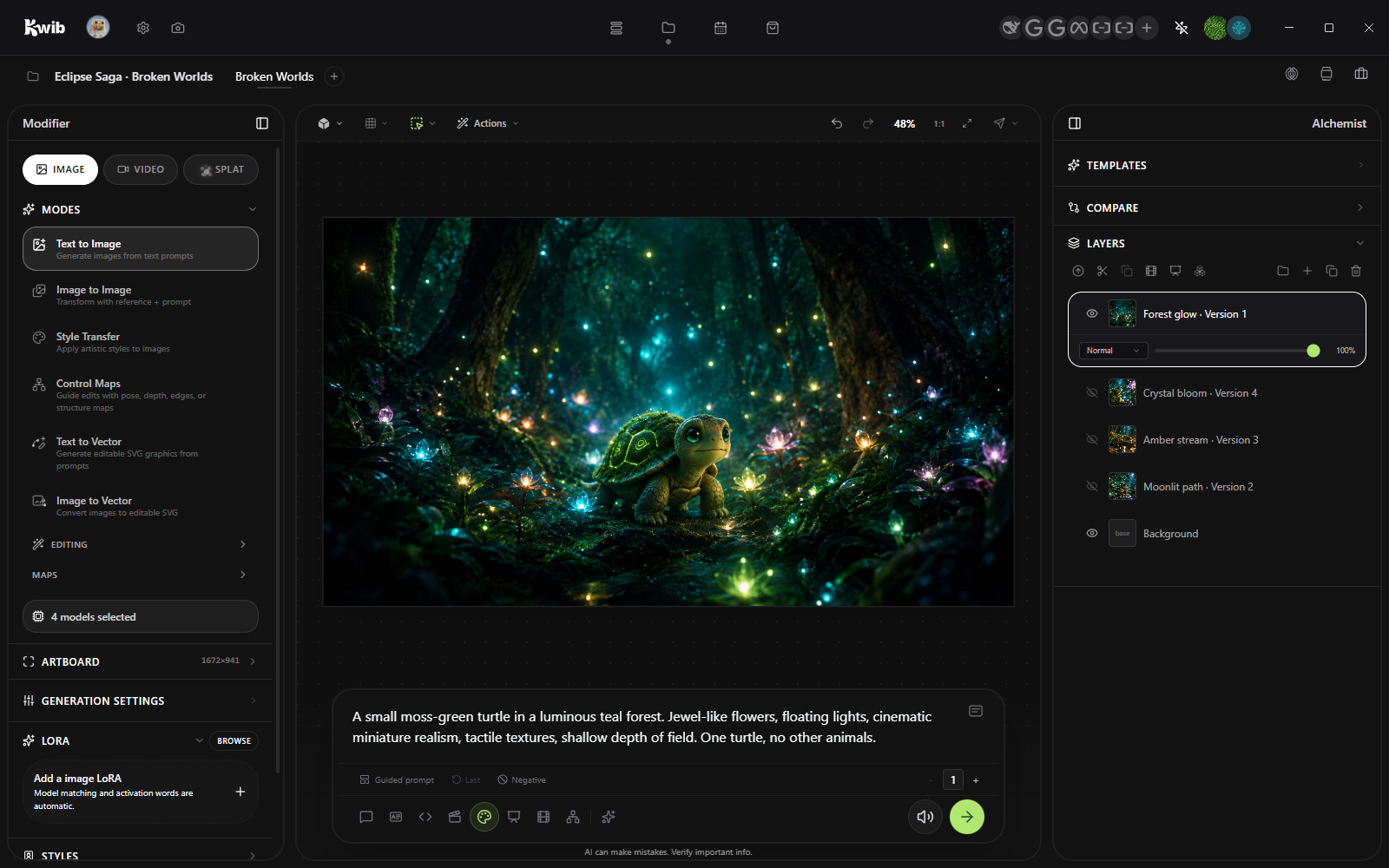Expand the Compare section
The height and width of the screenshot is (868, 1389).
click(x=1216, y=207)
